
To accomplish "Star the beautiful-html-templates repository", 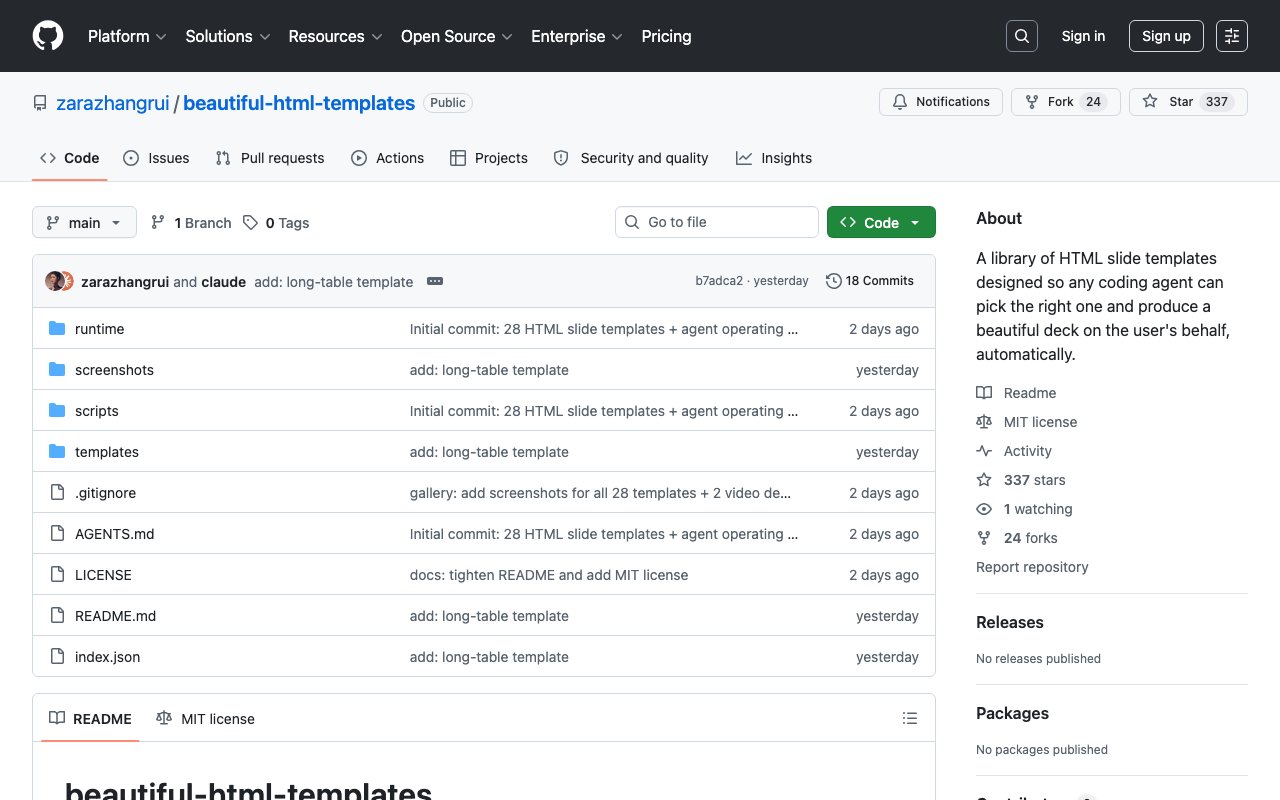I will pyautogui.click(x=1188, y=102).
